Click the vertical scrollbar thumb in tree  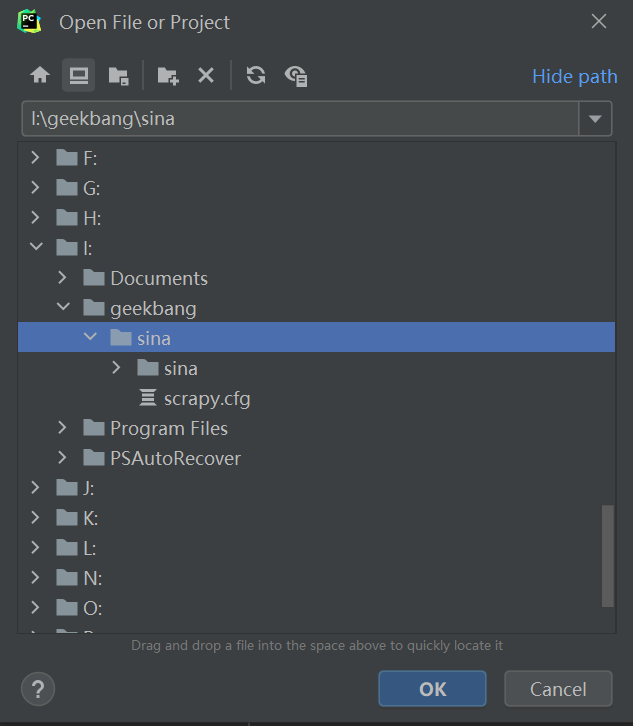click(x=607, y=555)
